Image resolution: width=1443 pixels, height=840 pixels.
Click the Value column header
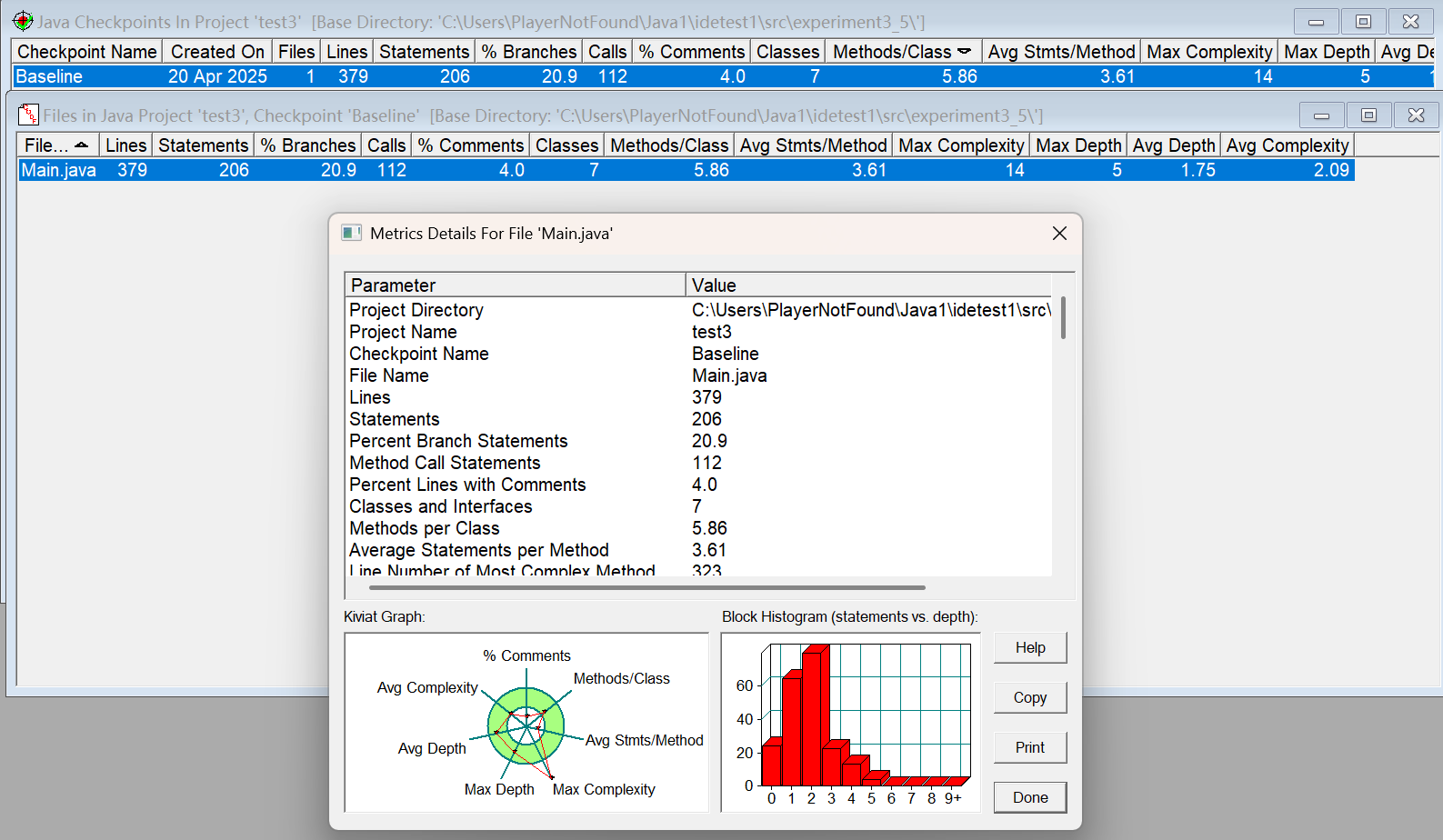[868, 285]
